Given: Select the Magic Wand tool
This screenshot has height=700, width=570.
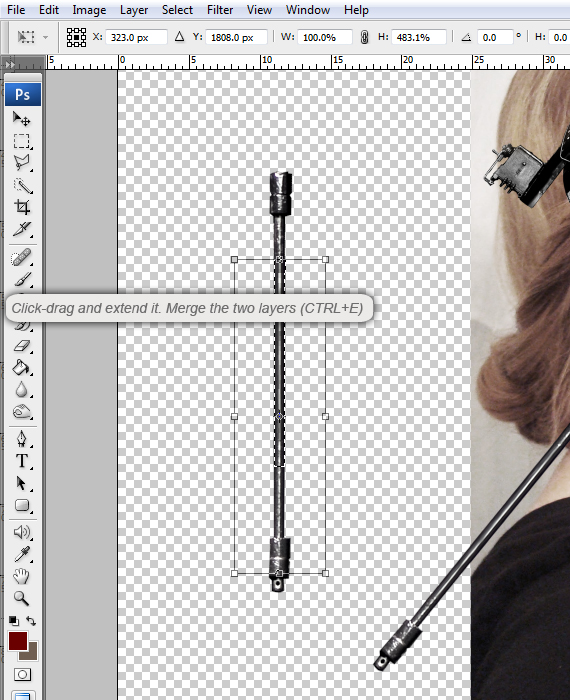Looking at the screenshot, I should pyautogui.click(x=21, y=185).
